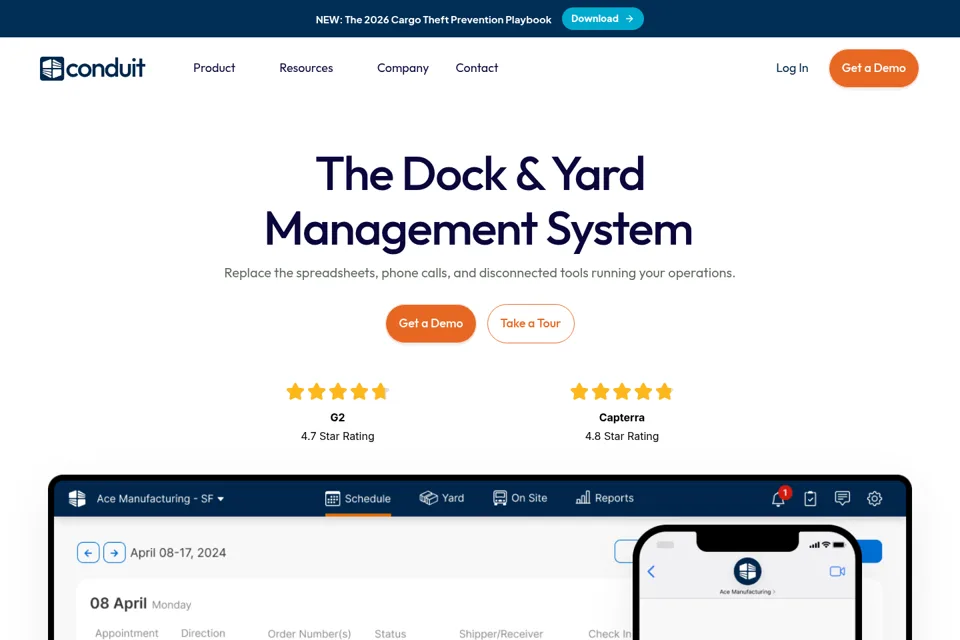The width and height of the screenshot is (960, 640).
Task: Click the Capterra label
Action: click(621, 417)
